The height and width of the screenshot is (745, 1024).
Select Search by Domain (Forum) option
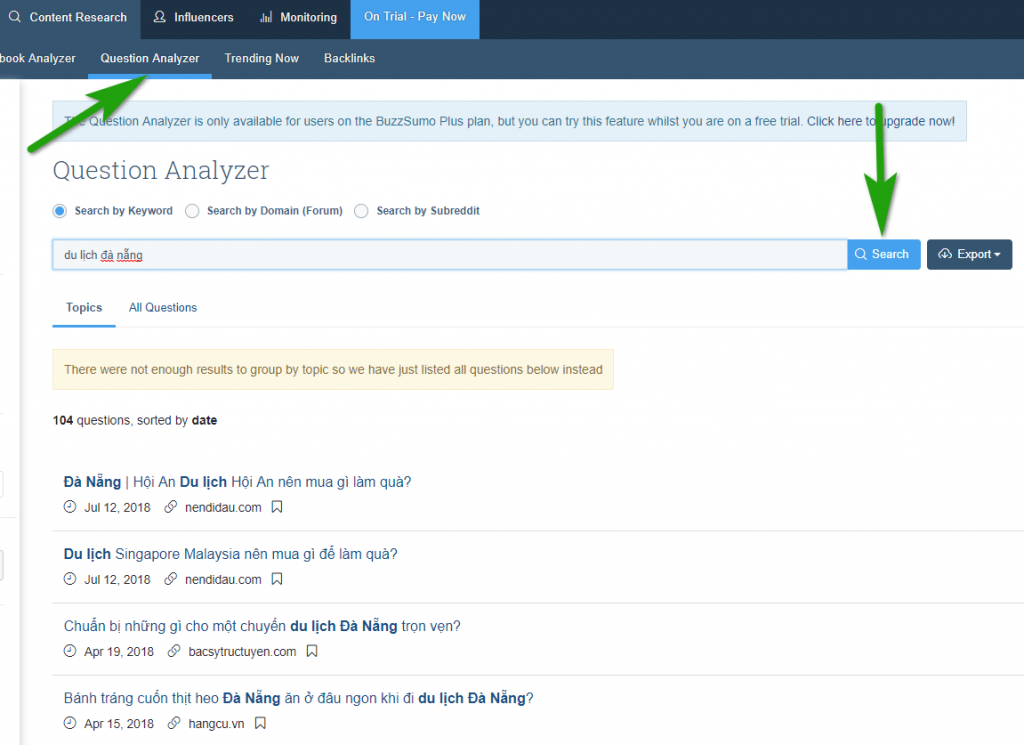coord(192,211)
